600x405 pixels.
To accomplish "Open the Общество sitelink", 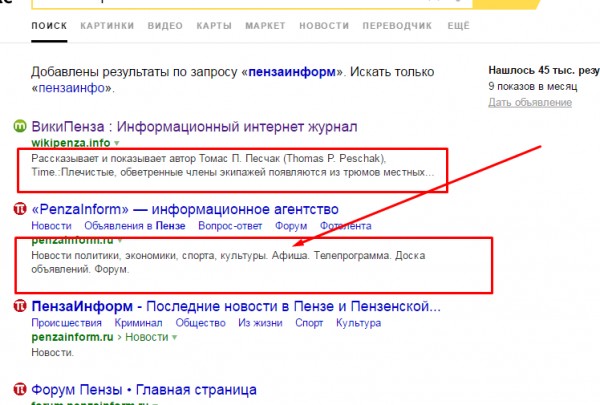I will (200, 323).
